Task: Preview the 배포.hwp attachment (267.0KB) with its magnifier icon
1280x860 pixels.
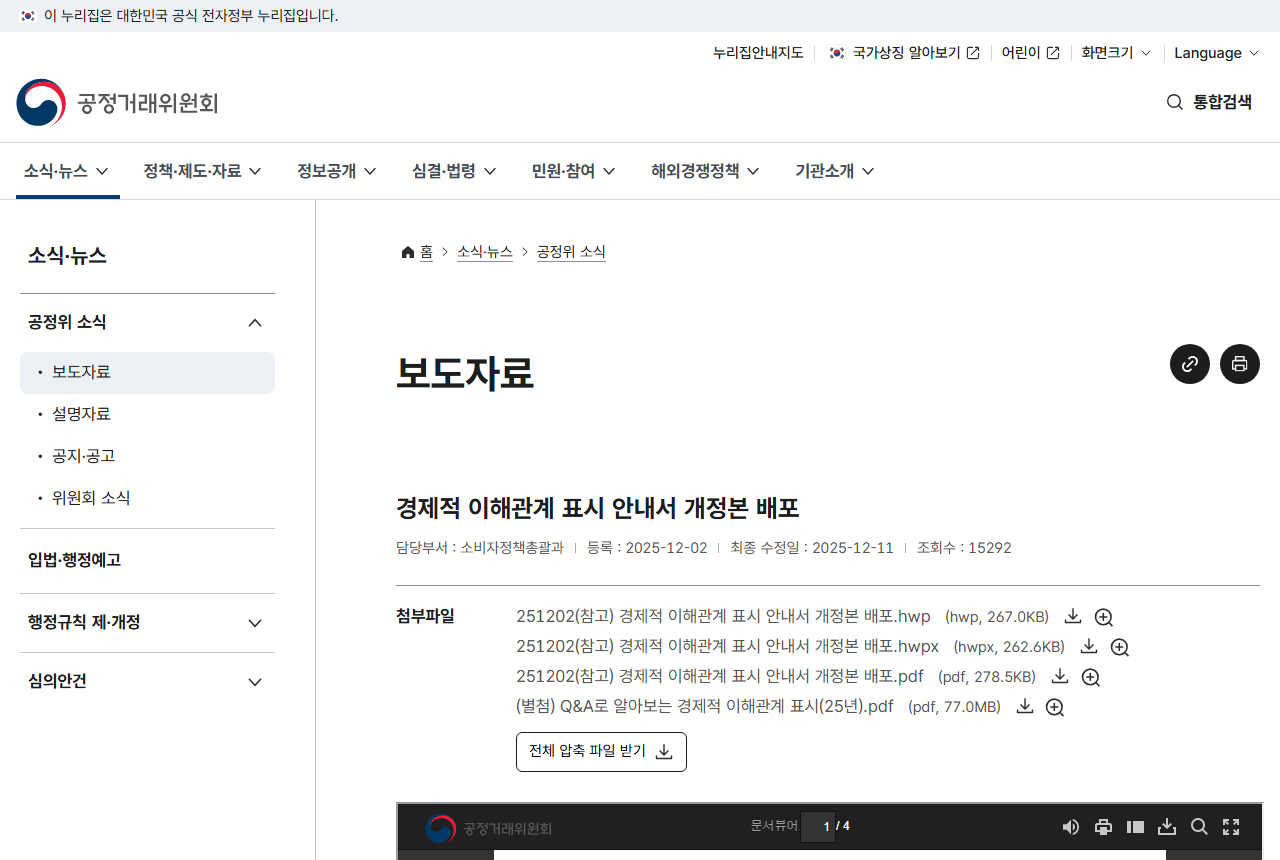Action: pyautogui.click(x=1104, y=617)
